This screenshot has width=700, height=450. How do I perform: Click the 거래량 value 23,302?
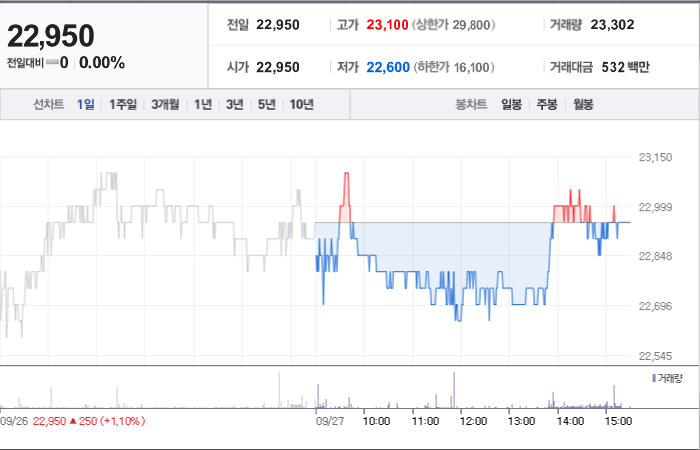pyautogui.click(x=612, y=25)
